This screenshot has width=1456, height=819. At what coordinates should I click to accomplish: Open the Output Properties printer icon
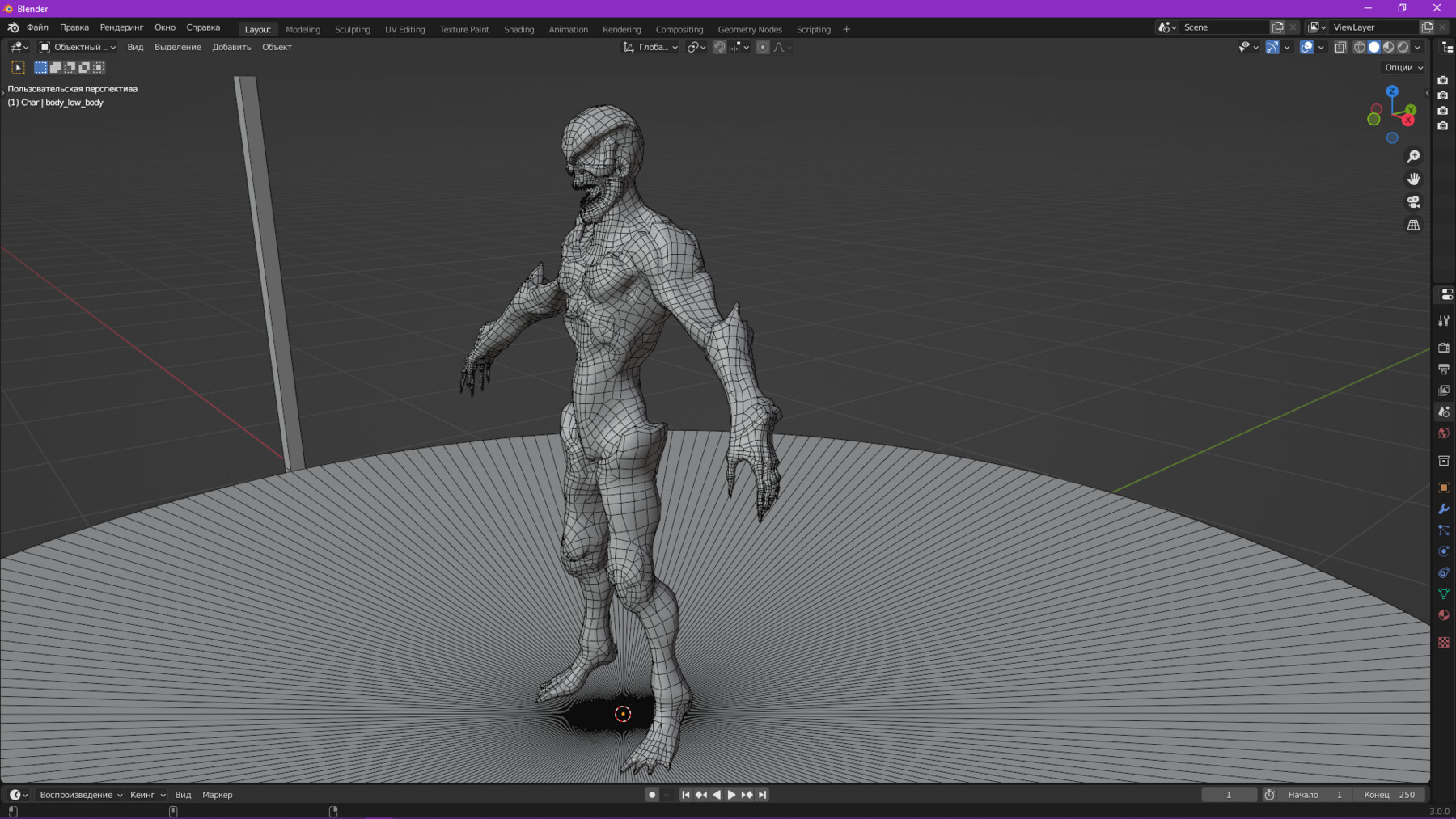tap(1444, 369)
